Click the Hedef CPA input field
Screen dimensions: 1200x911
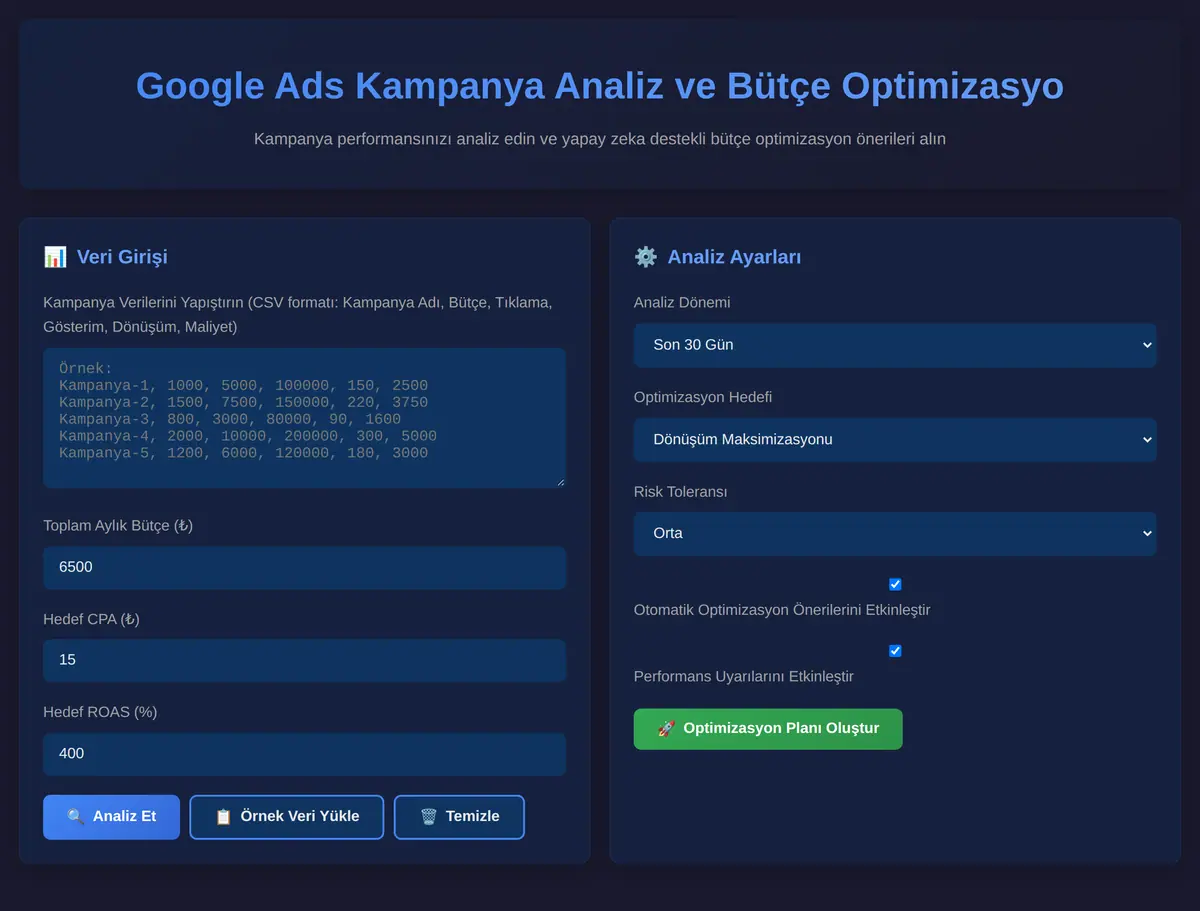click(305, 660)
